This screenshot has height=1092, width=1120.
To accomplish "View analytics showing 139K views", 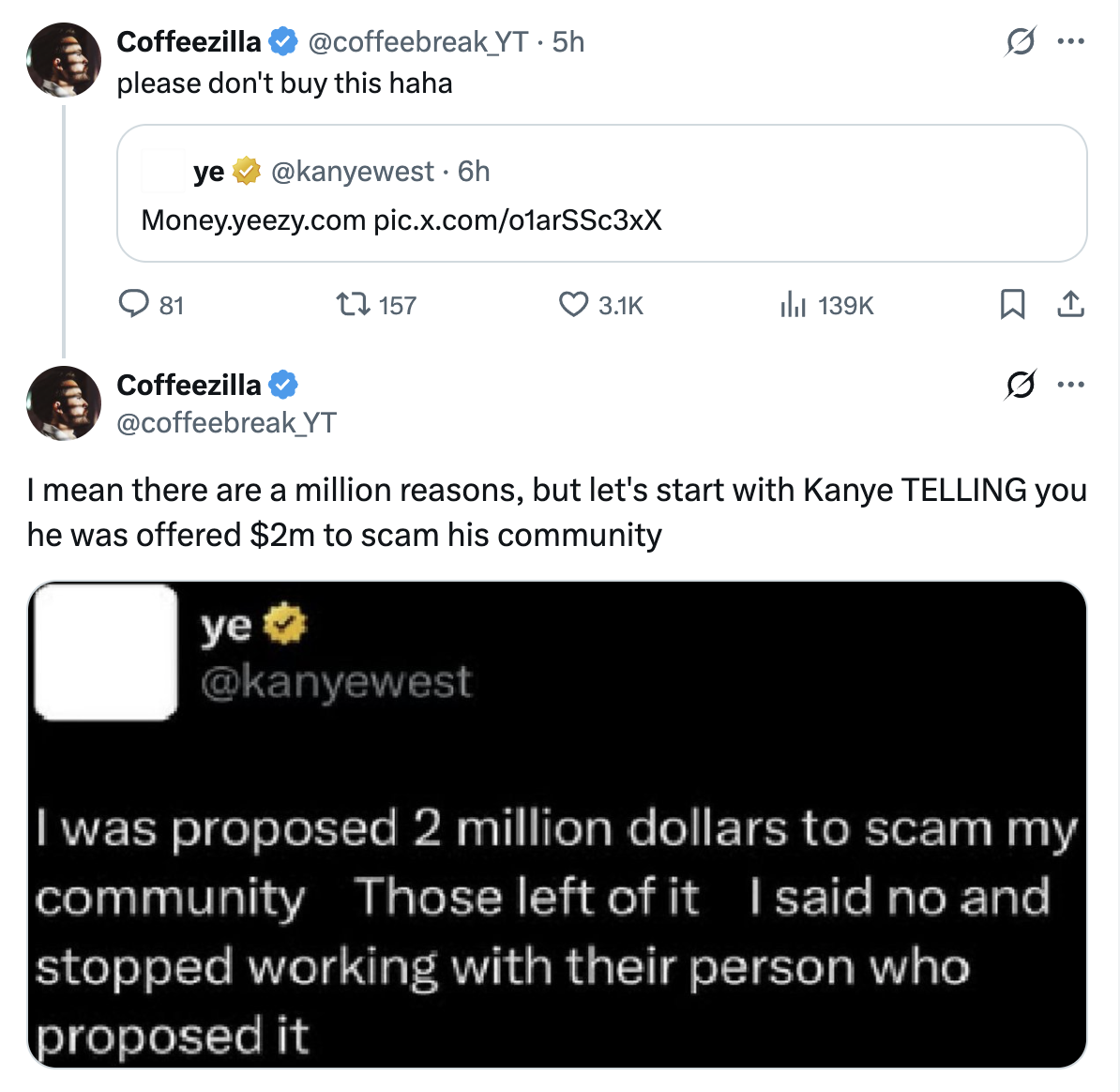I will pyautogui.click(x=826, y=305).
